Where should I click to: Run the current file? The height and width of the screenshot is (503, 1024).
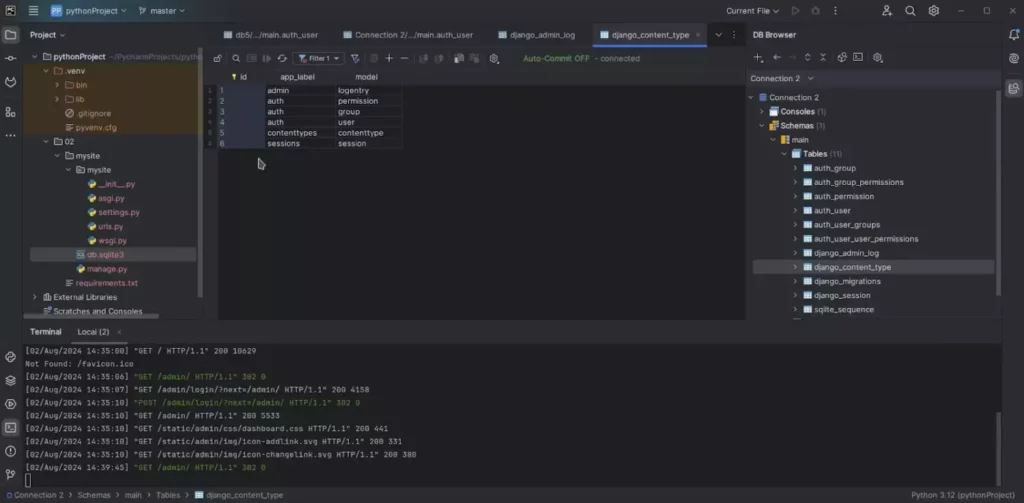(x=795, y=10)
